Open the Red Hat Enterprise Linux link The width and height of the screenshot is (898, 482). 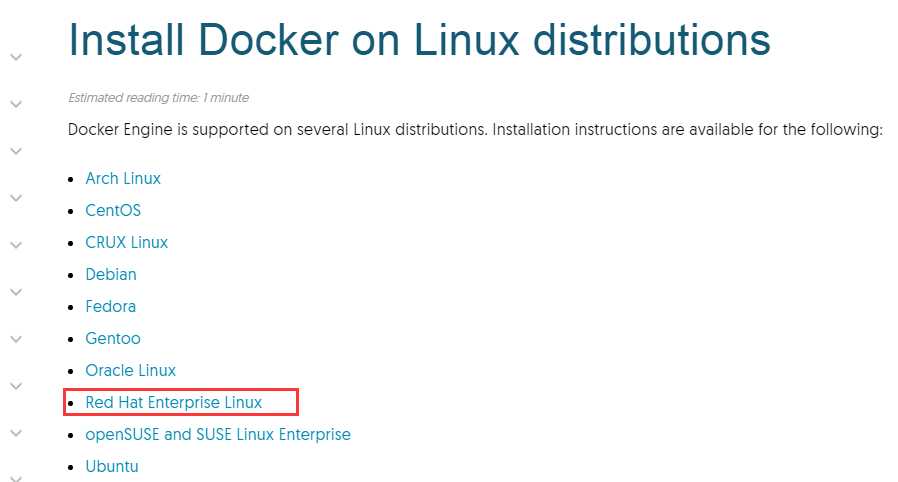pos(174,403)
